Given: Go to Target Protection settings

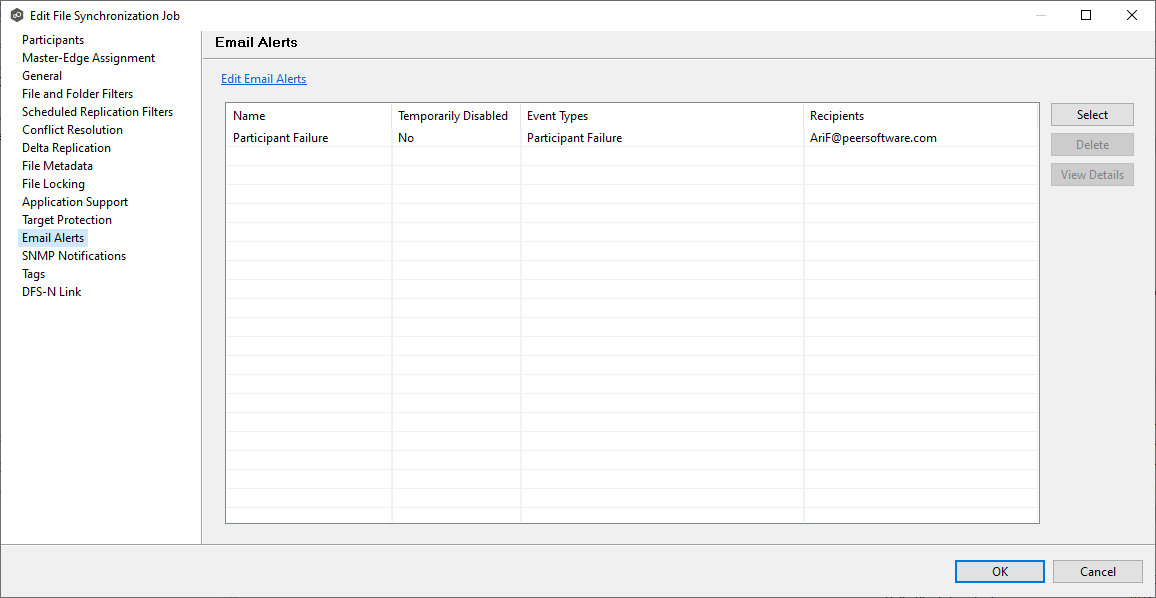Looking at the screenshot, I should coord(67,220).
